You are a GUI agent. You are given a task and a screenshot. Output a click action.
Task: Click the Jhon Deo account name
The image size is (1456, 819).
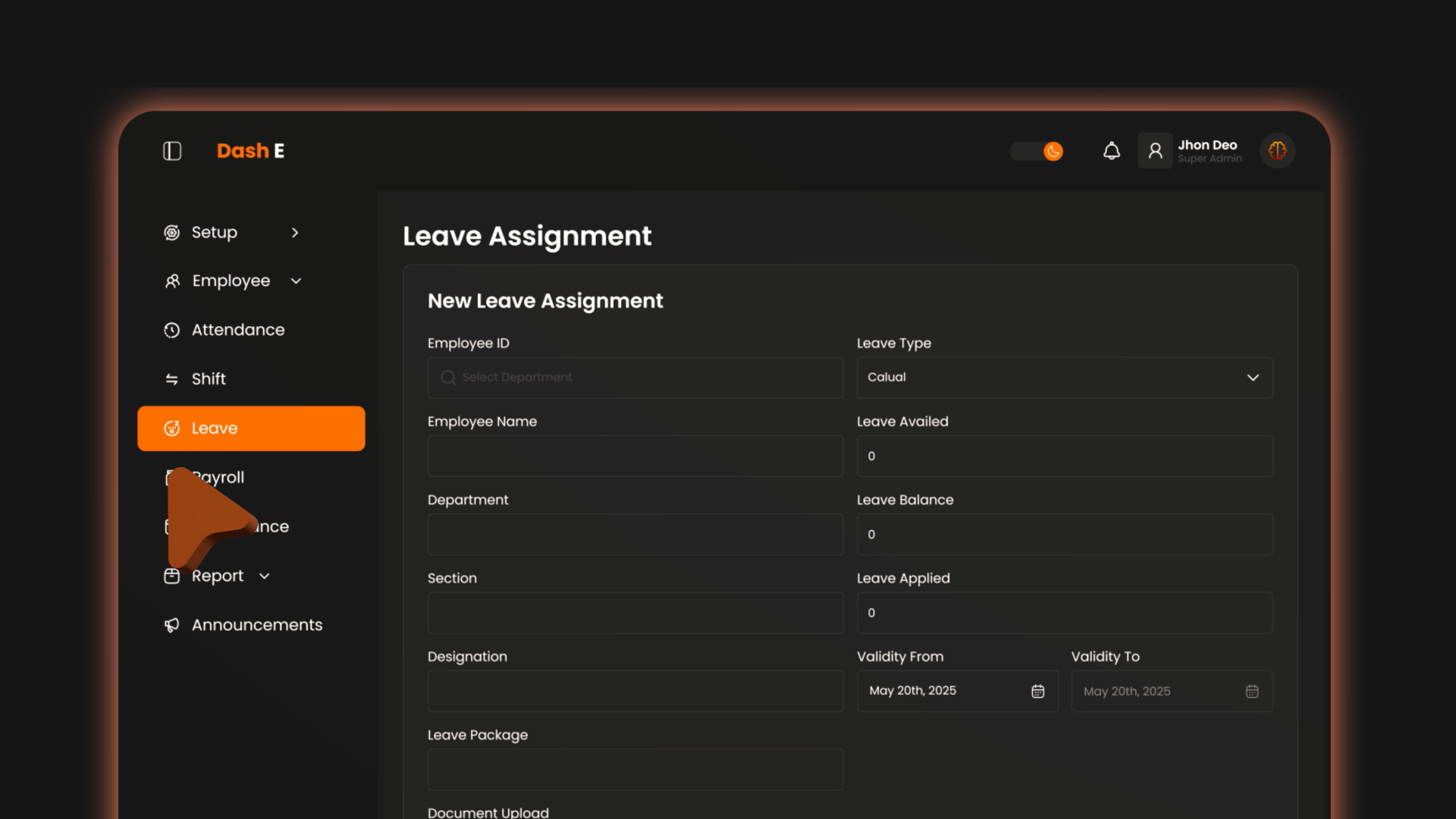tap(1207, 145)
